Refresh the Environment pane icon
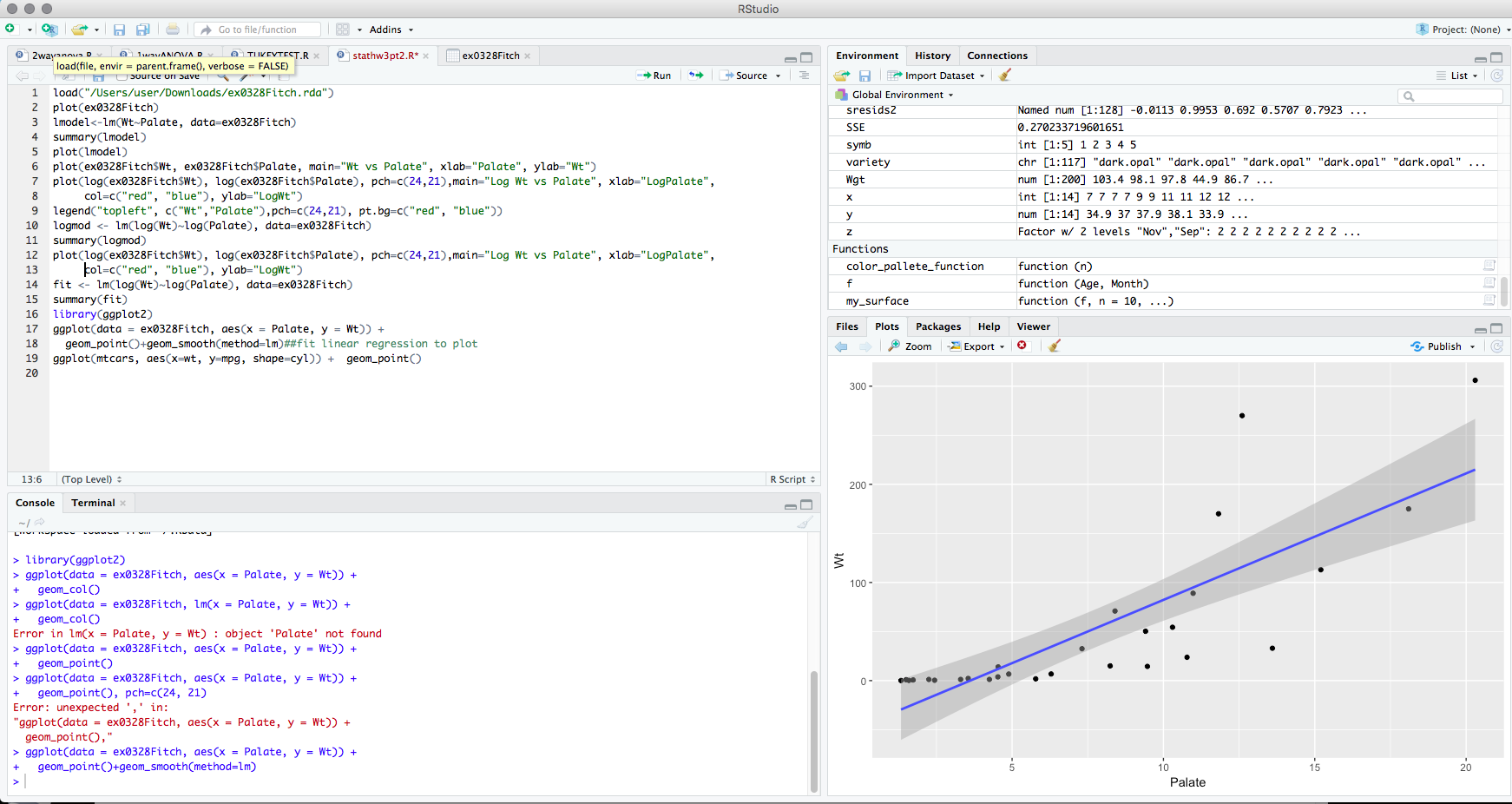The width and height of the screenshot is (1512, 804). click(1496, 76)
